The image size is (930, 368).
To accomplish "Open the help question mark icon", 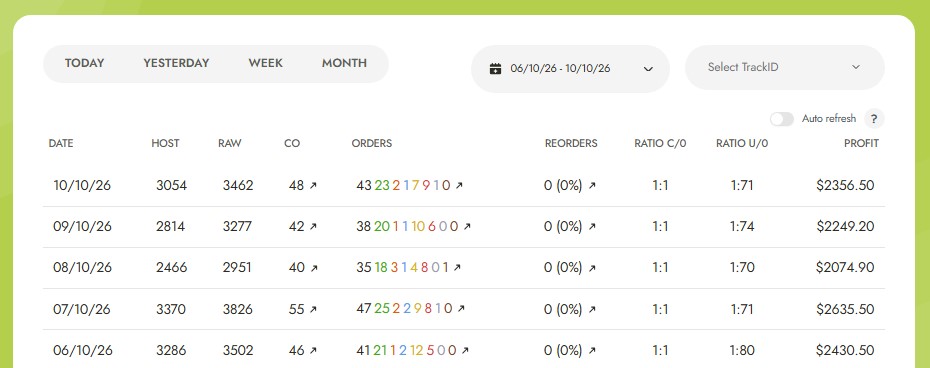I will coord(874,119).
